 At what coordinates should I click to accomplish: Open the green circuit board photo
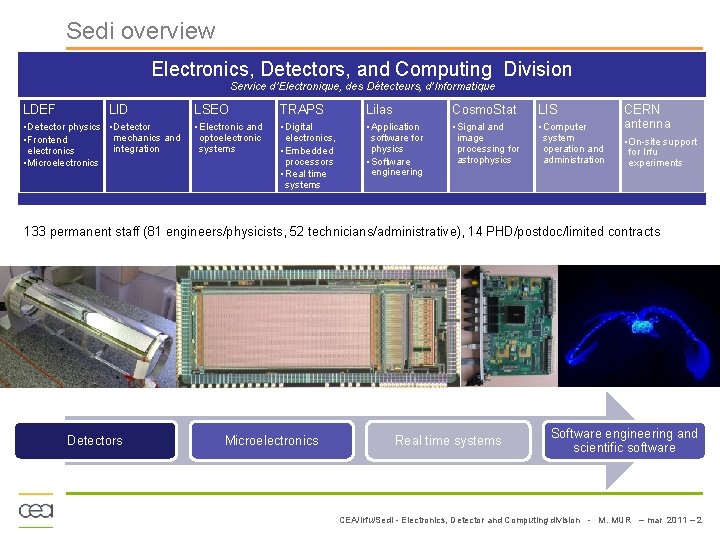pyautogui.click(x=509, y=326)
